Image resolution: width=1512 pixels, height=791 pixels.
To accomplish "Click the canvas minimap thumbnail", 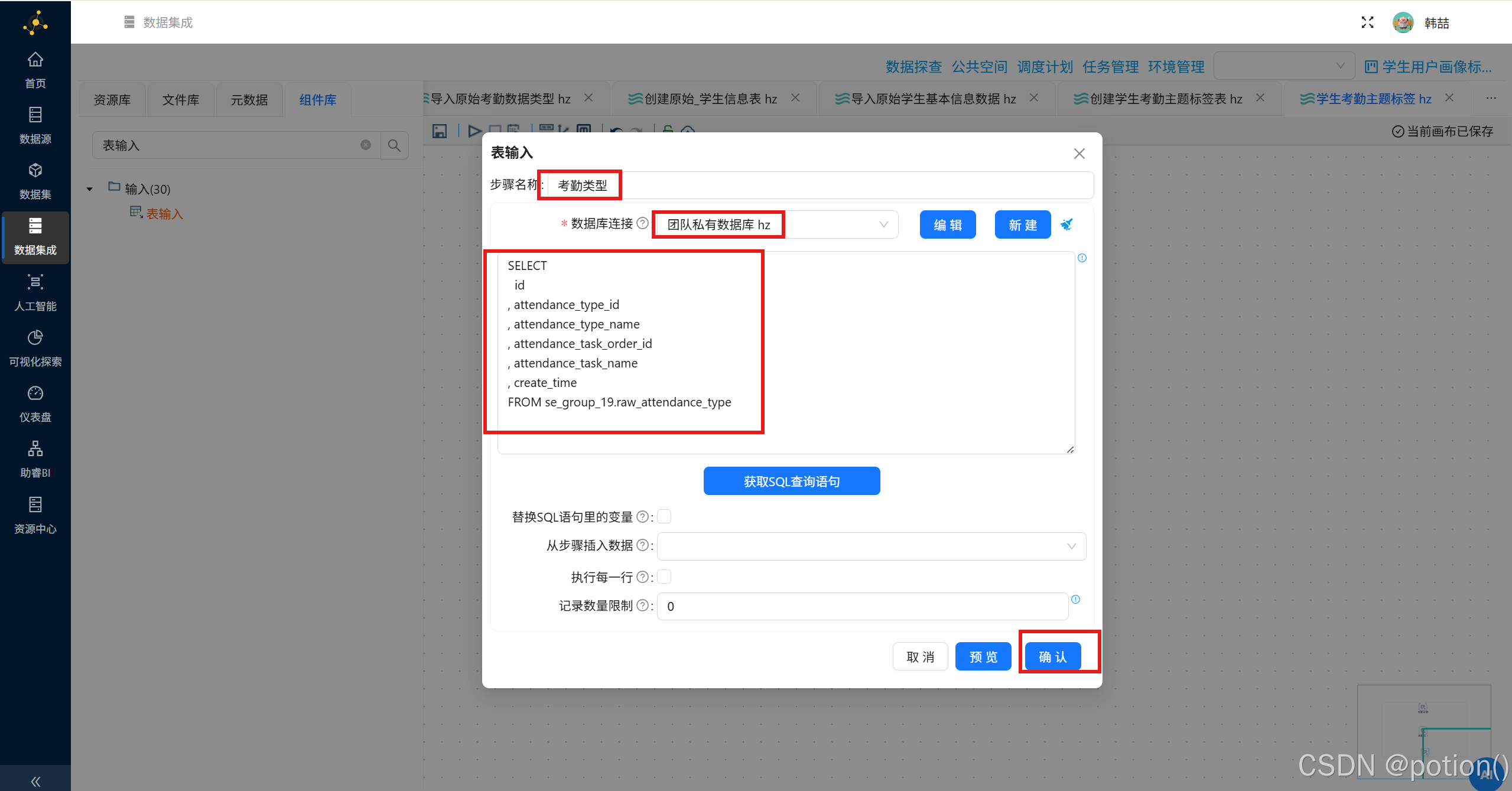I will 1424,731.
